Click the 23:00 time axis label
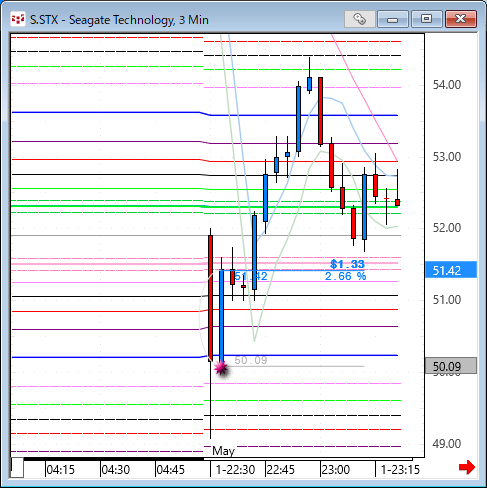Screen dimensions: 487x488 (335, 470)
